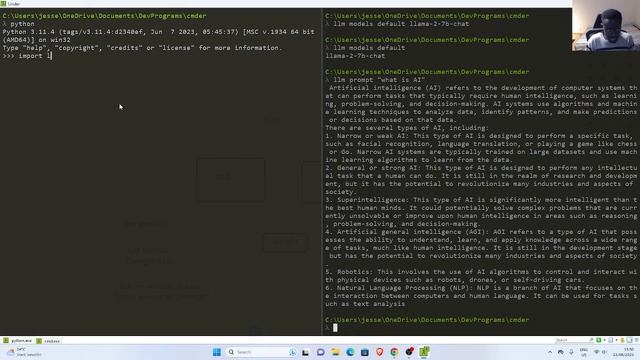Click the Python 3.11.4 version line

point(158,32)
